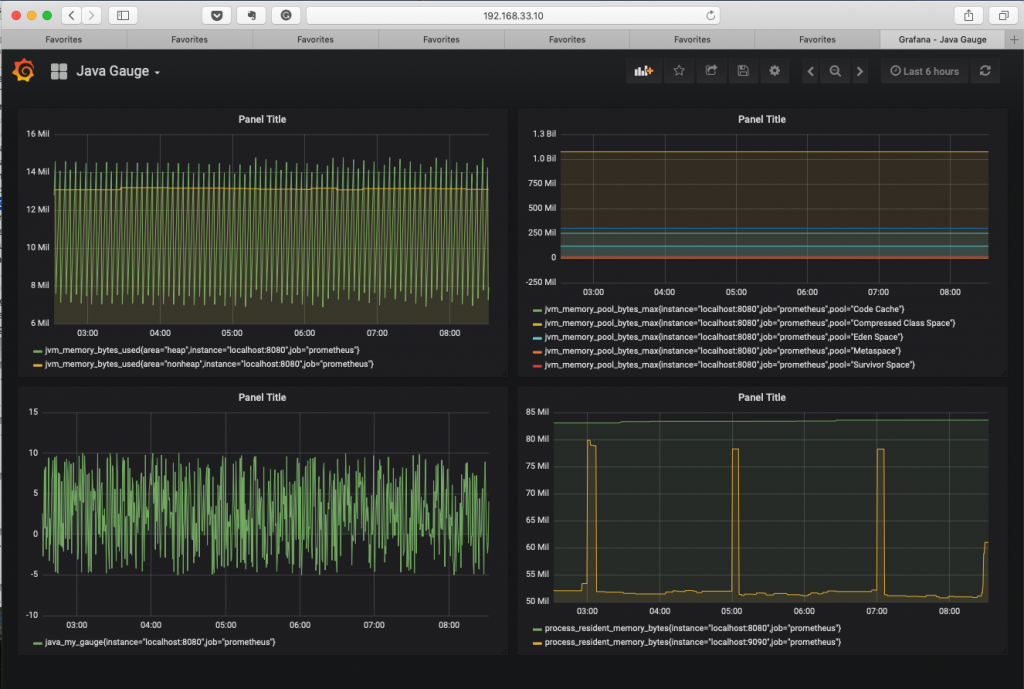The width and height of the screenshot is (1024, 689).
Task: Open the first Favorites bookmark folder
Action: coord(63,39)
